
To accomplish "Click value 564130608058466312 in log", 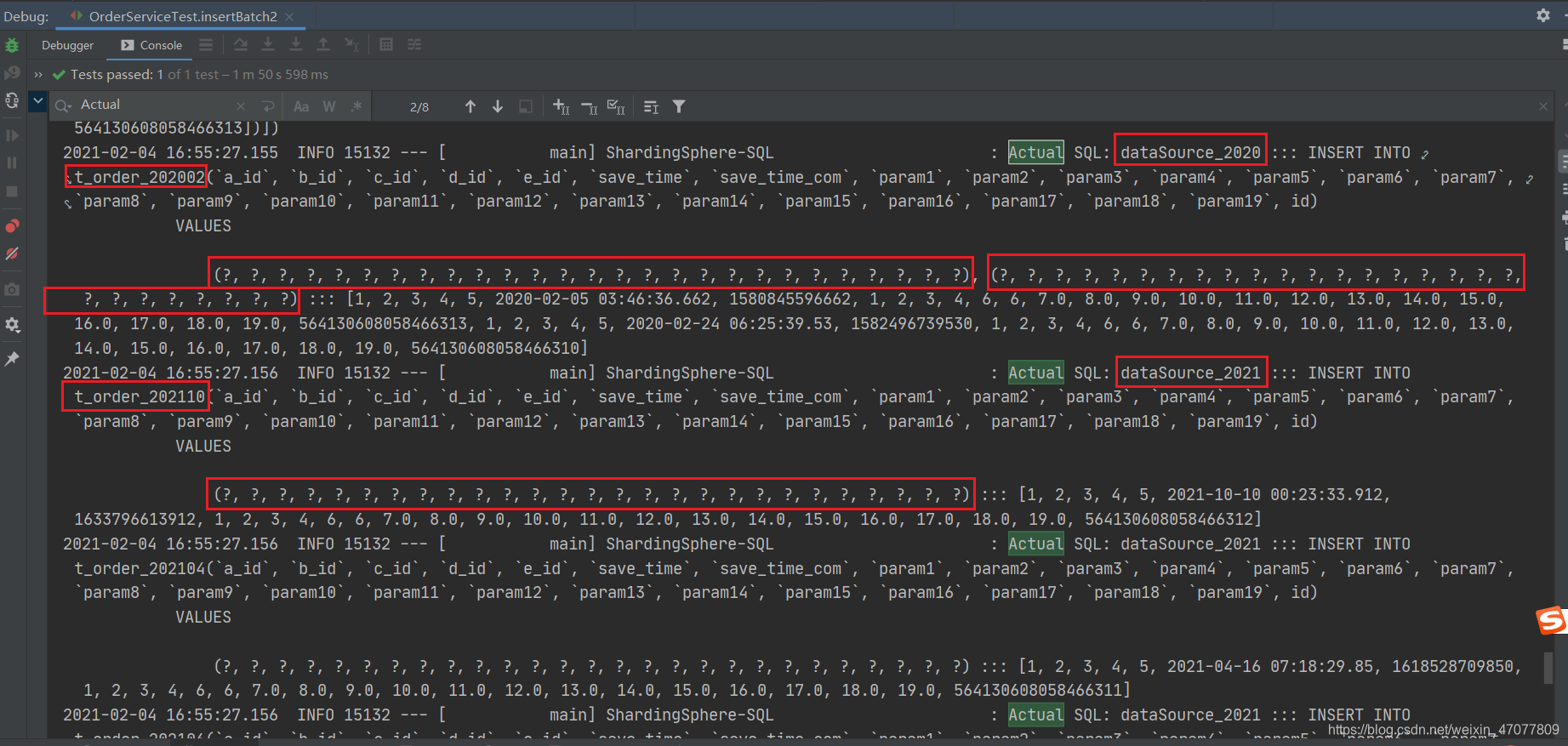I will 1168,519.
